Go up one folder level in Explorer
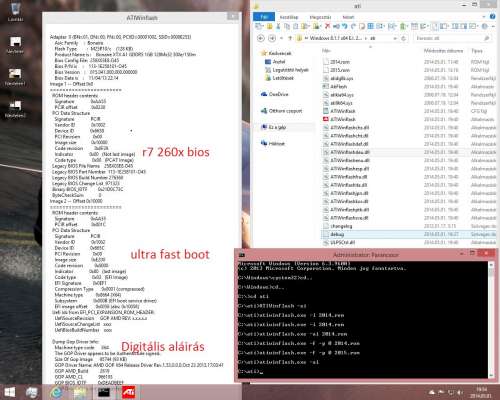Viewport: 500px width, 400px height. [x=290, y=38]
